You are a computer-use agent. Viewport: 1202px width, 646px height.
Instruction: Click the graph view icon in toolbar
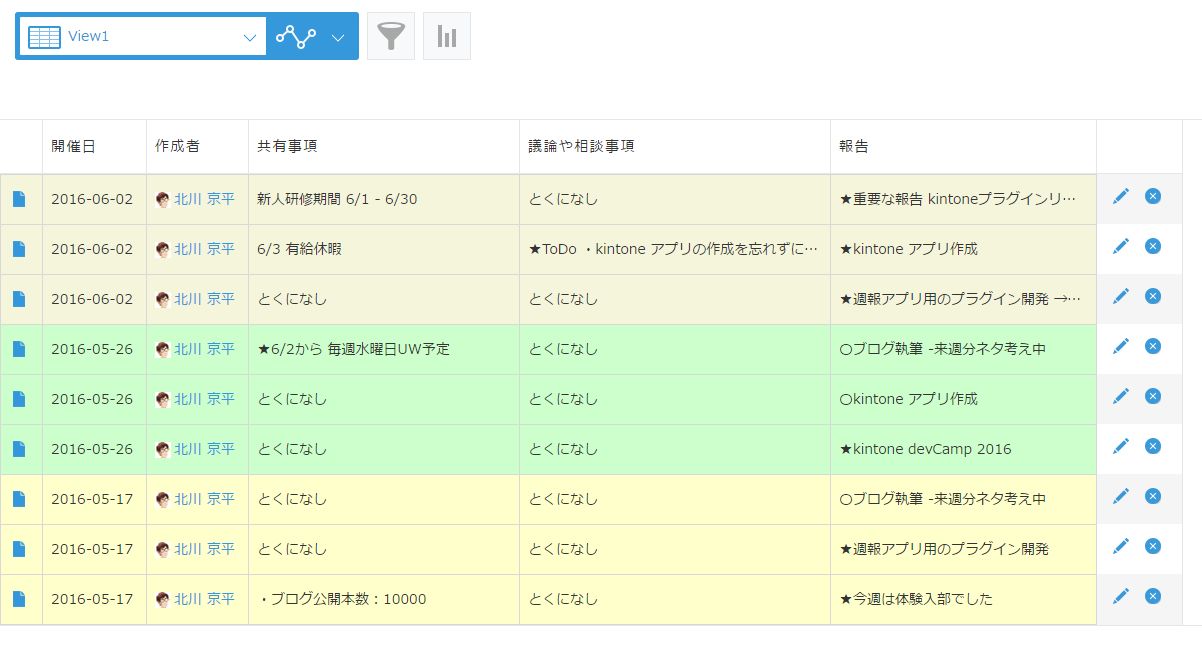click(296, 37)
